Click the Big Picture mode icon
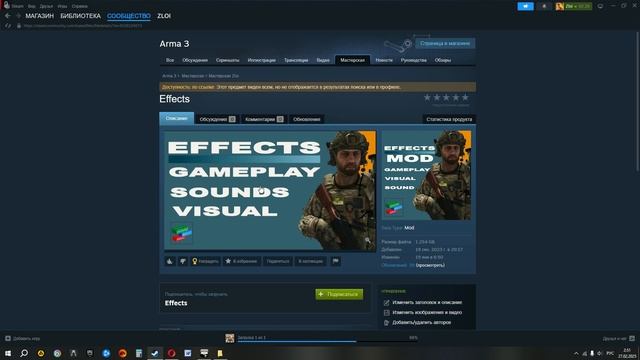Screen dimensions: 640x360 [x=600, y=6]
